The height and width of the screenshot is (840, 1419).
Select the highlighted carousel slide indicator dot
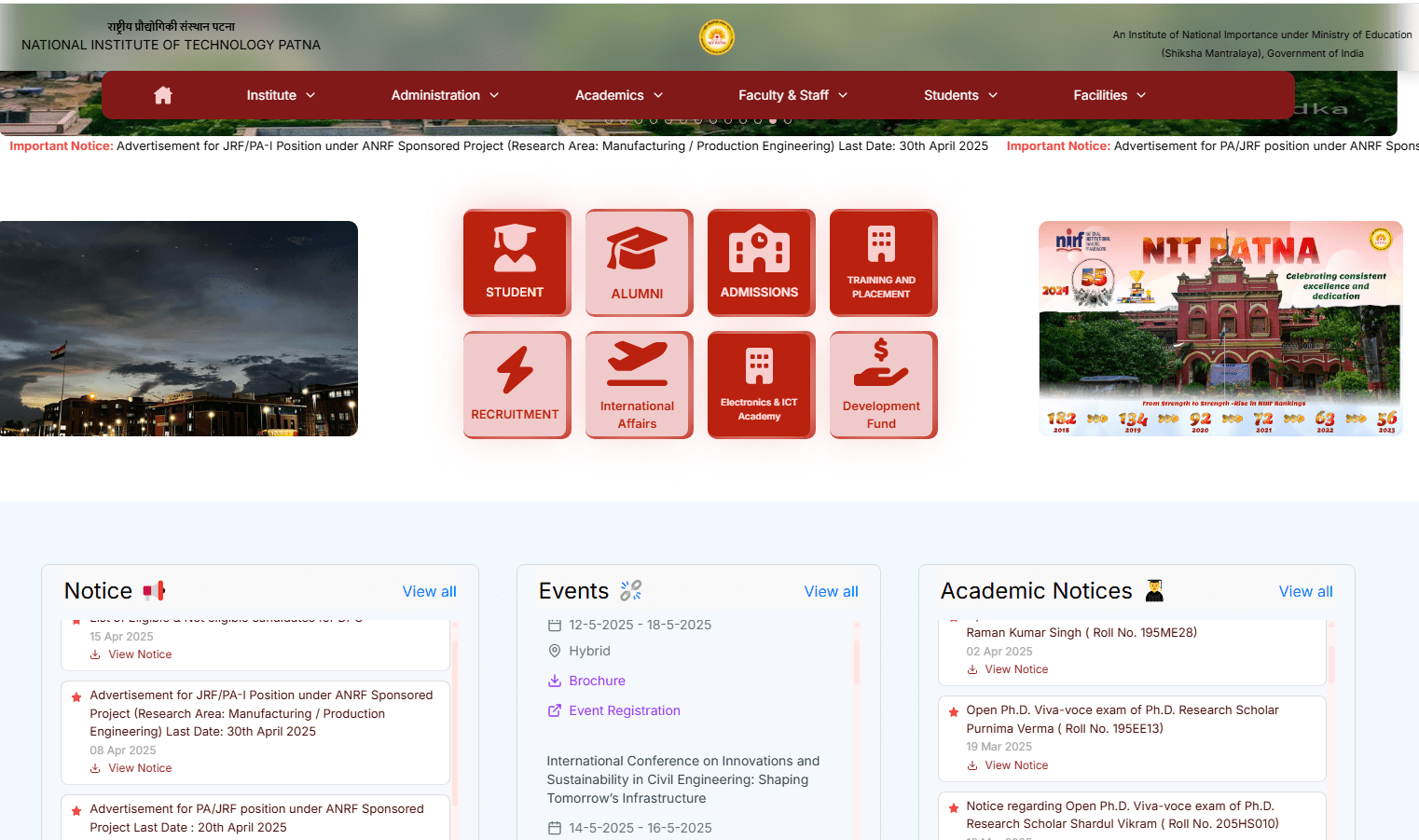tap(773, 120)
